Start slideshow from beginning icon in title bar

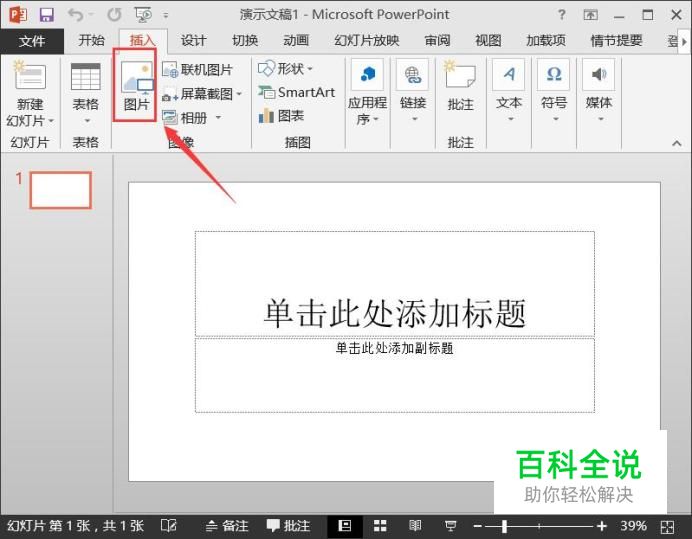click(143, 15)
